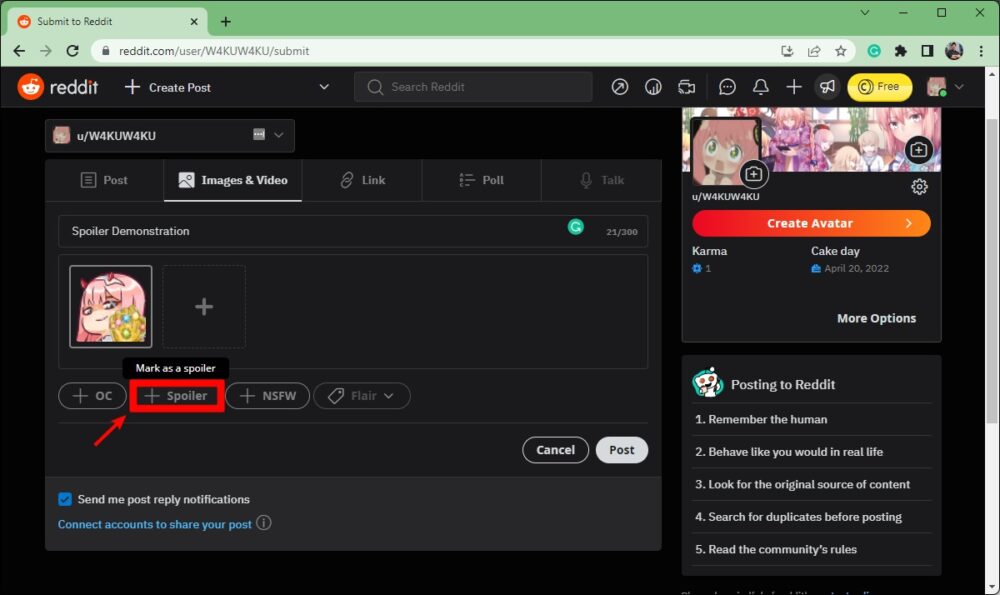Tag the post as OC
The image size is (1000, 595).
(x=92, y=395)
